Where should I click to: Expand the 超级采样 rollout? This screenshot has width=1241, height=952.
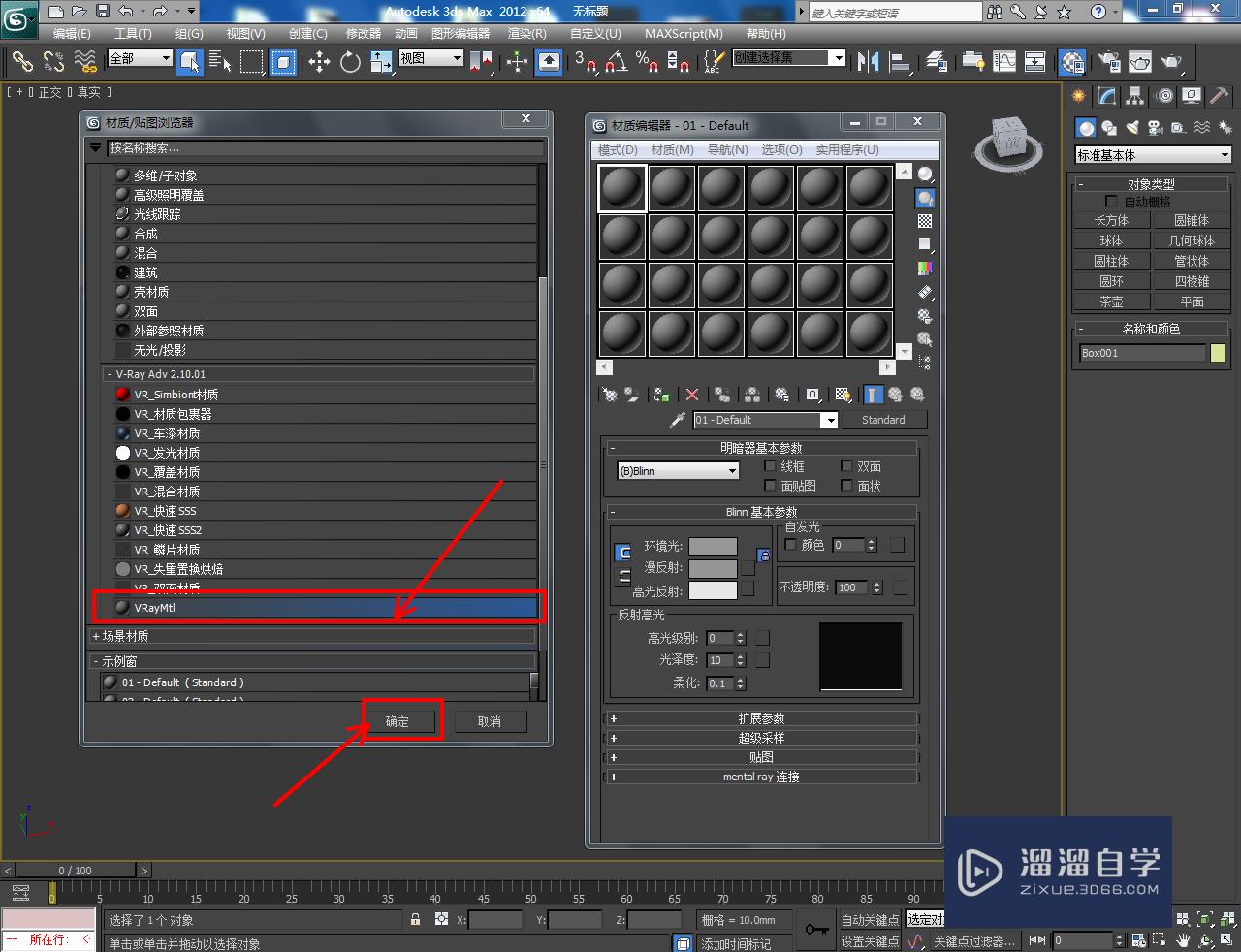click(761, 738)
